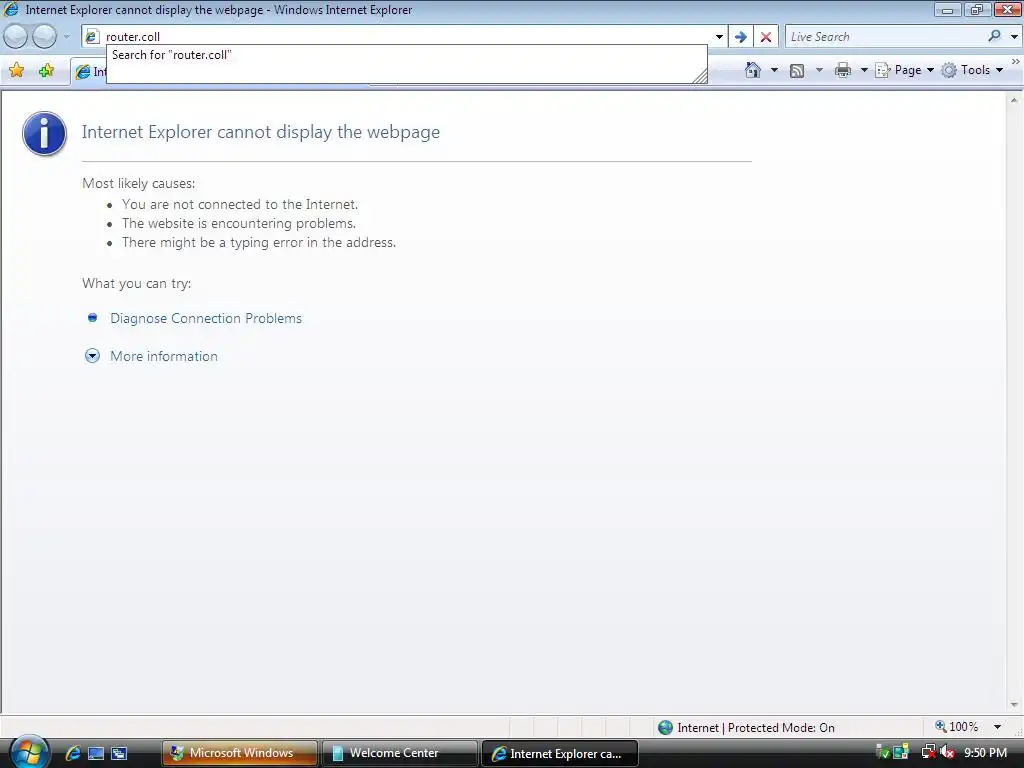Go to the Home page icon

click(753, 70)
